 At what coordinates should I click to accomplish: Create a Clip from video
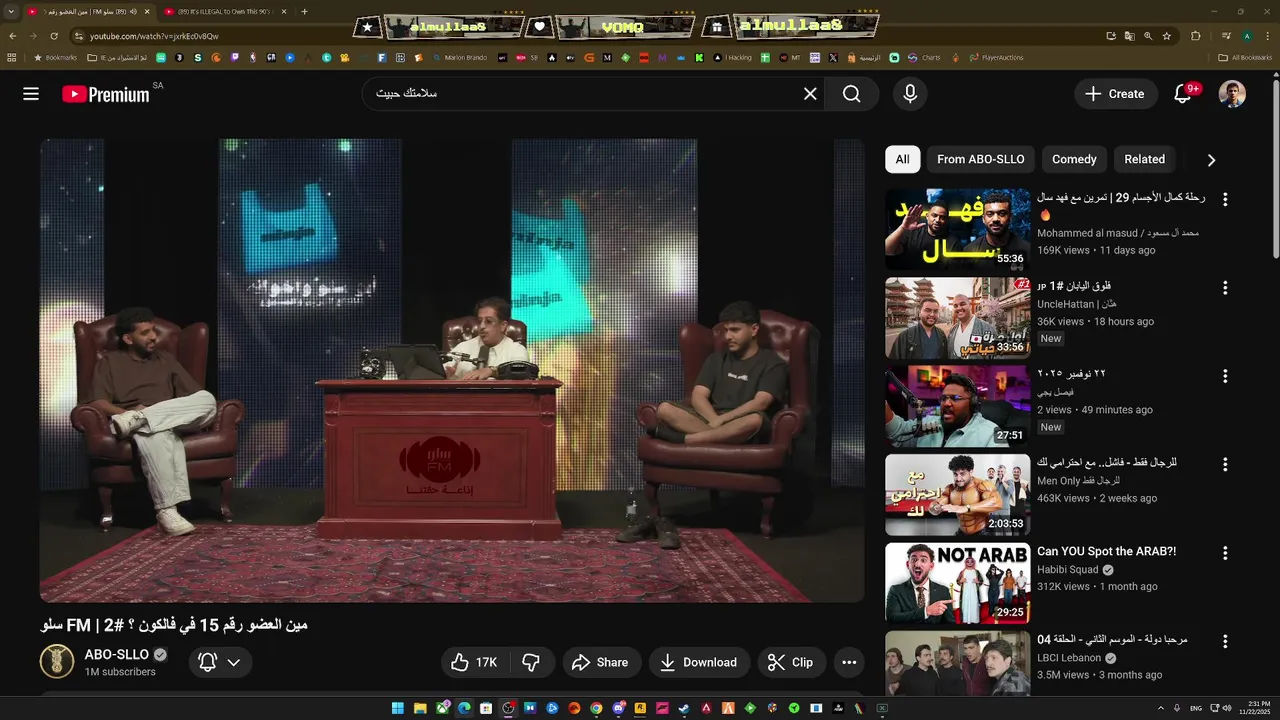tap(790, 662)
